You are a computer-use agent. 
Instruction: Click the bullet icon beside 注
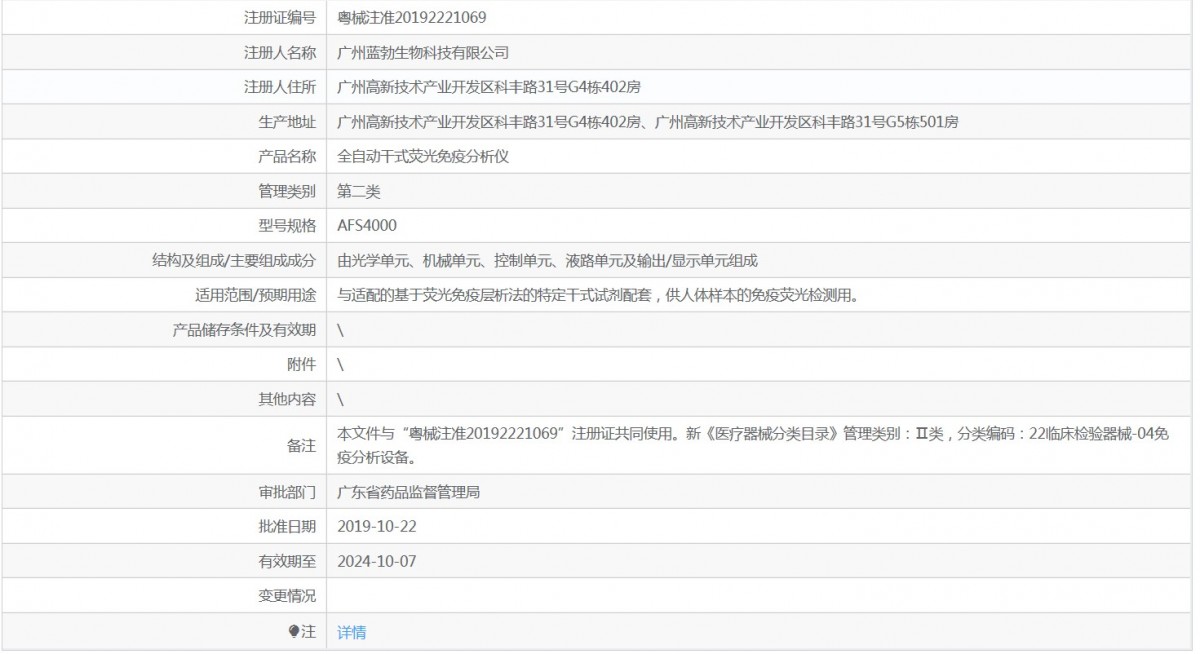point(294,631)
